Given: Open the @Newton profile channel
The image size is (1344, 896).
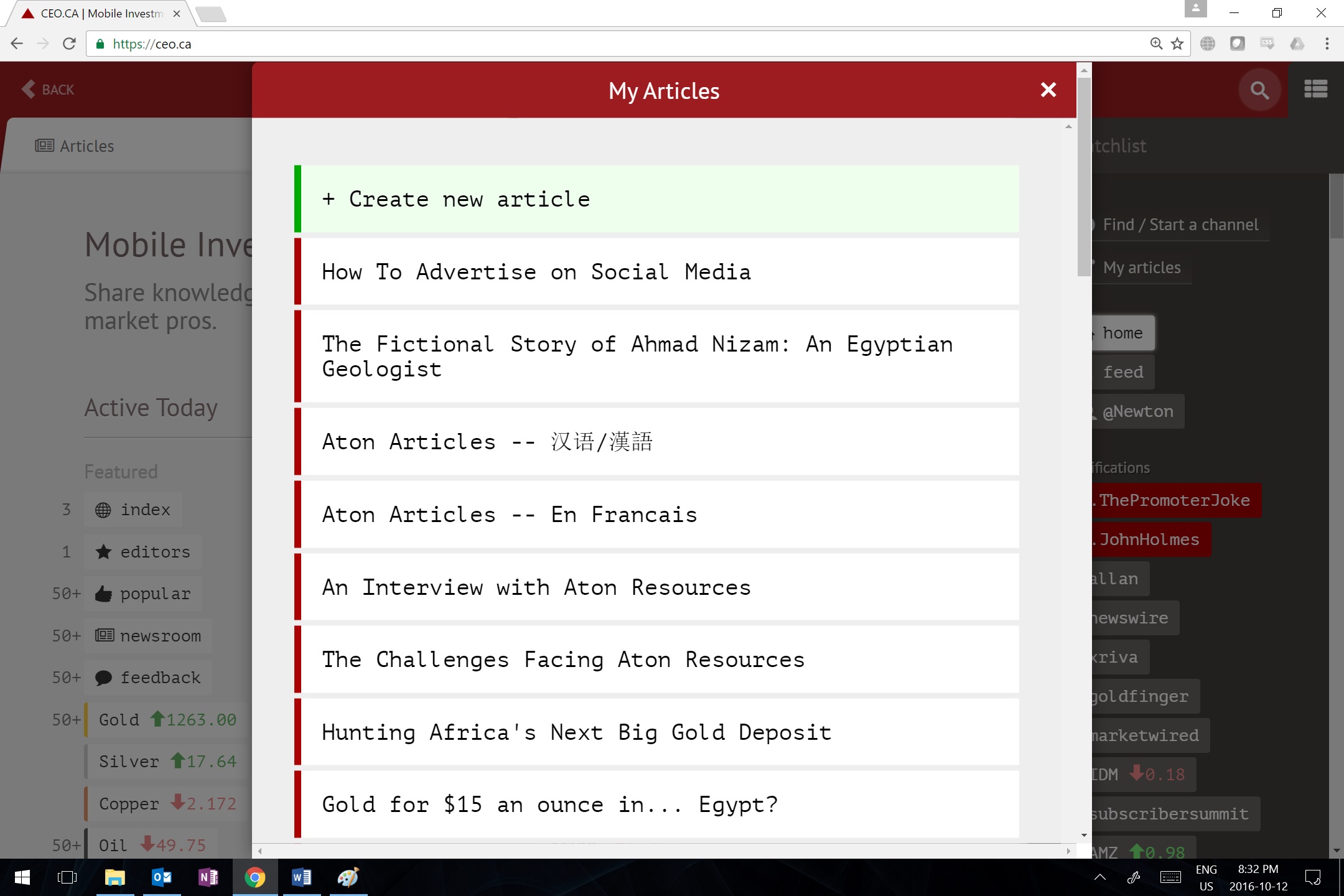Looking at the screenshot, I should point(1137,411).
